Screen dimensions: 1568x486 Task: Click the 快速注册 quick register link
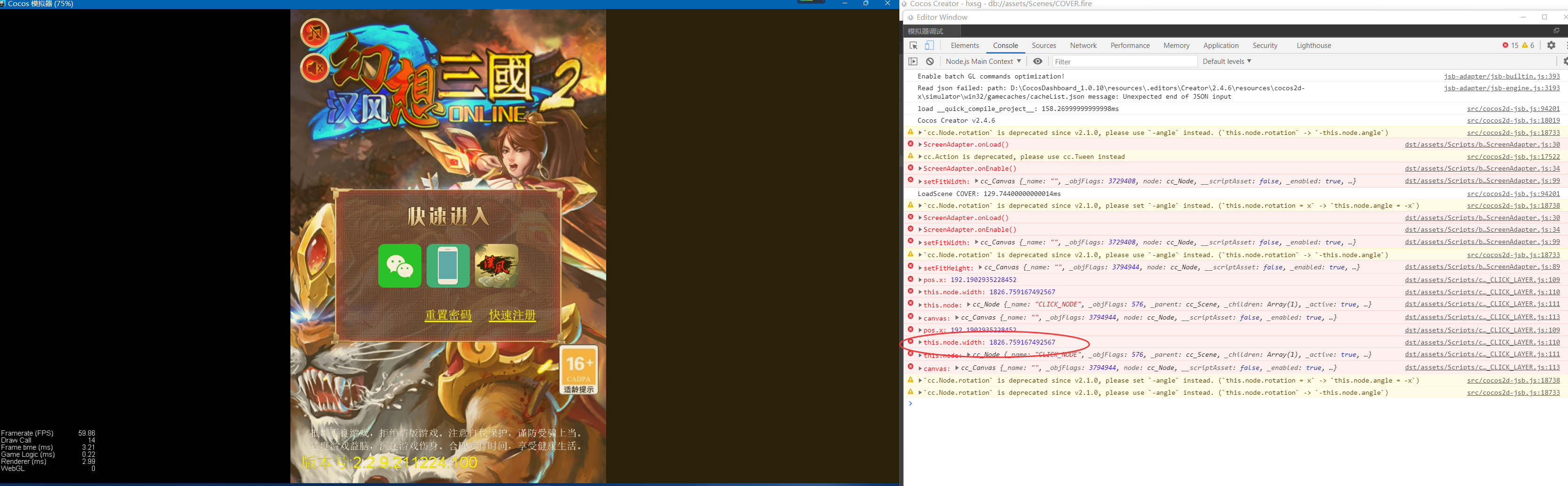point(513,315)
